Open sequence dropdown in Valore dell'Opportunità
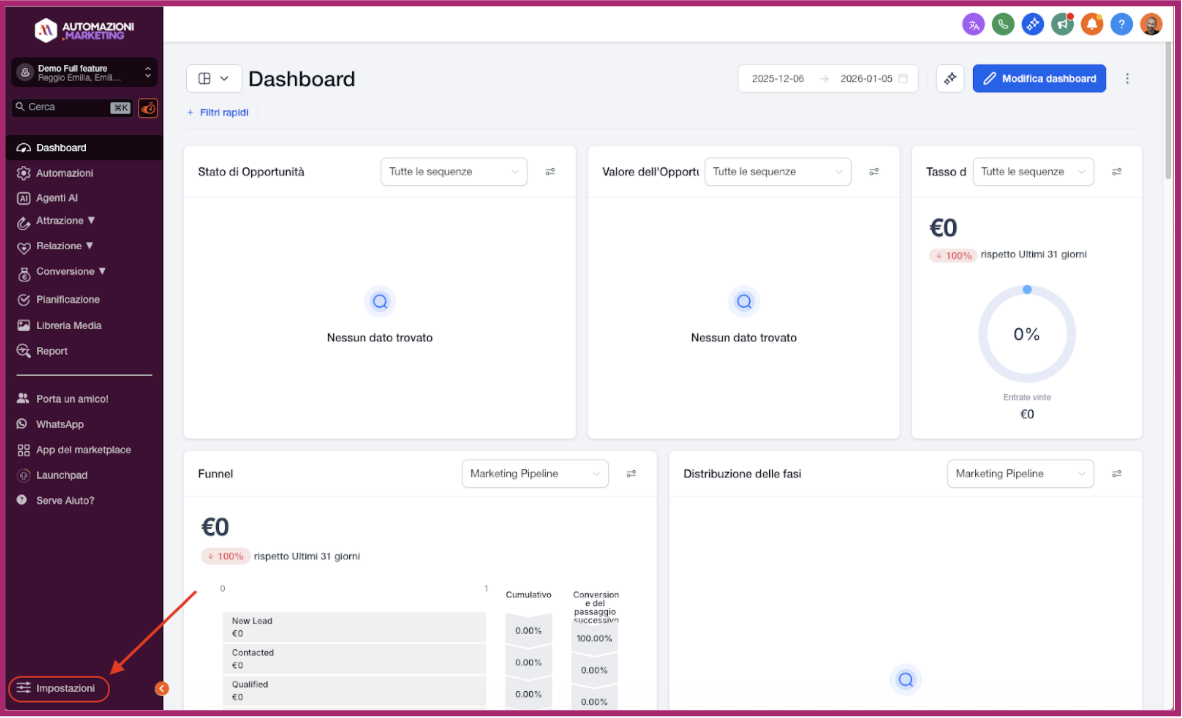1182x718 pixels. pyautogui.click(x=777, y=172)
